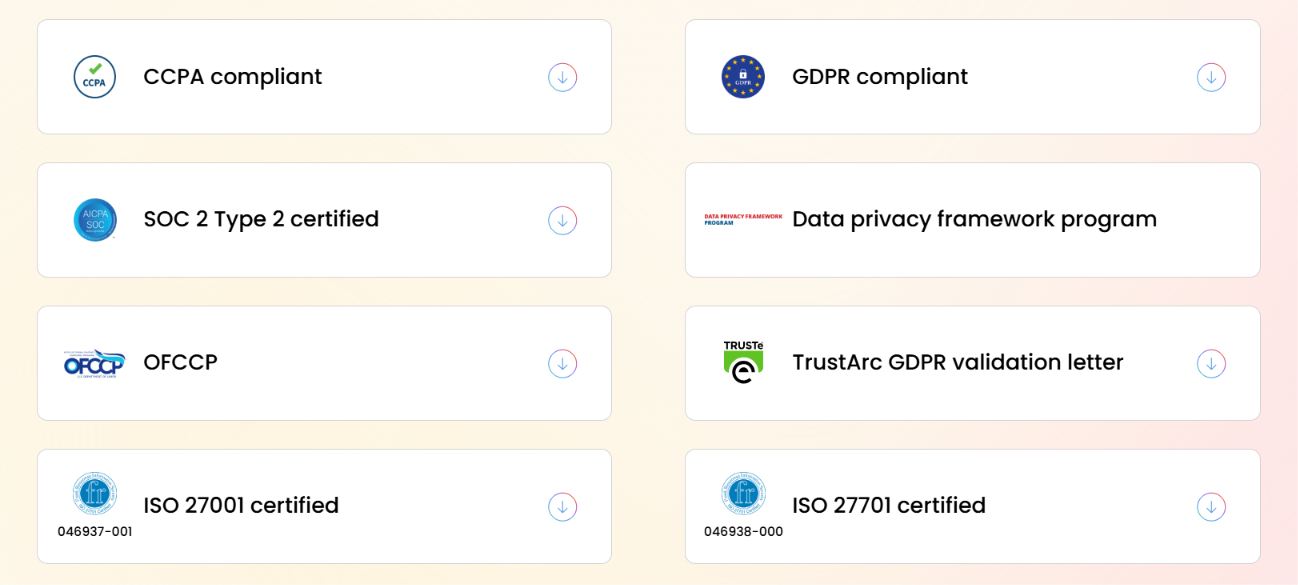Download the SOC 2 Type 2 report
This screenshot has width=1298, height=585.
tap(562, 220)
